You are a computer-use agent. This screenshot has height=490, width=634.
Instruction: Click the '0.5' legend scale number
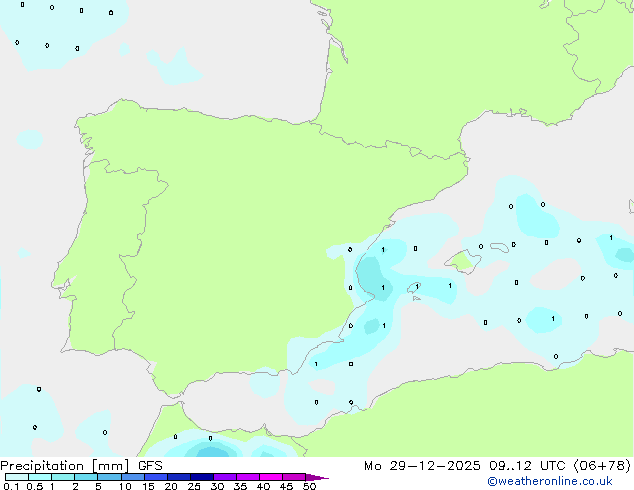tap(35, 486)
